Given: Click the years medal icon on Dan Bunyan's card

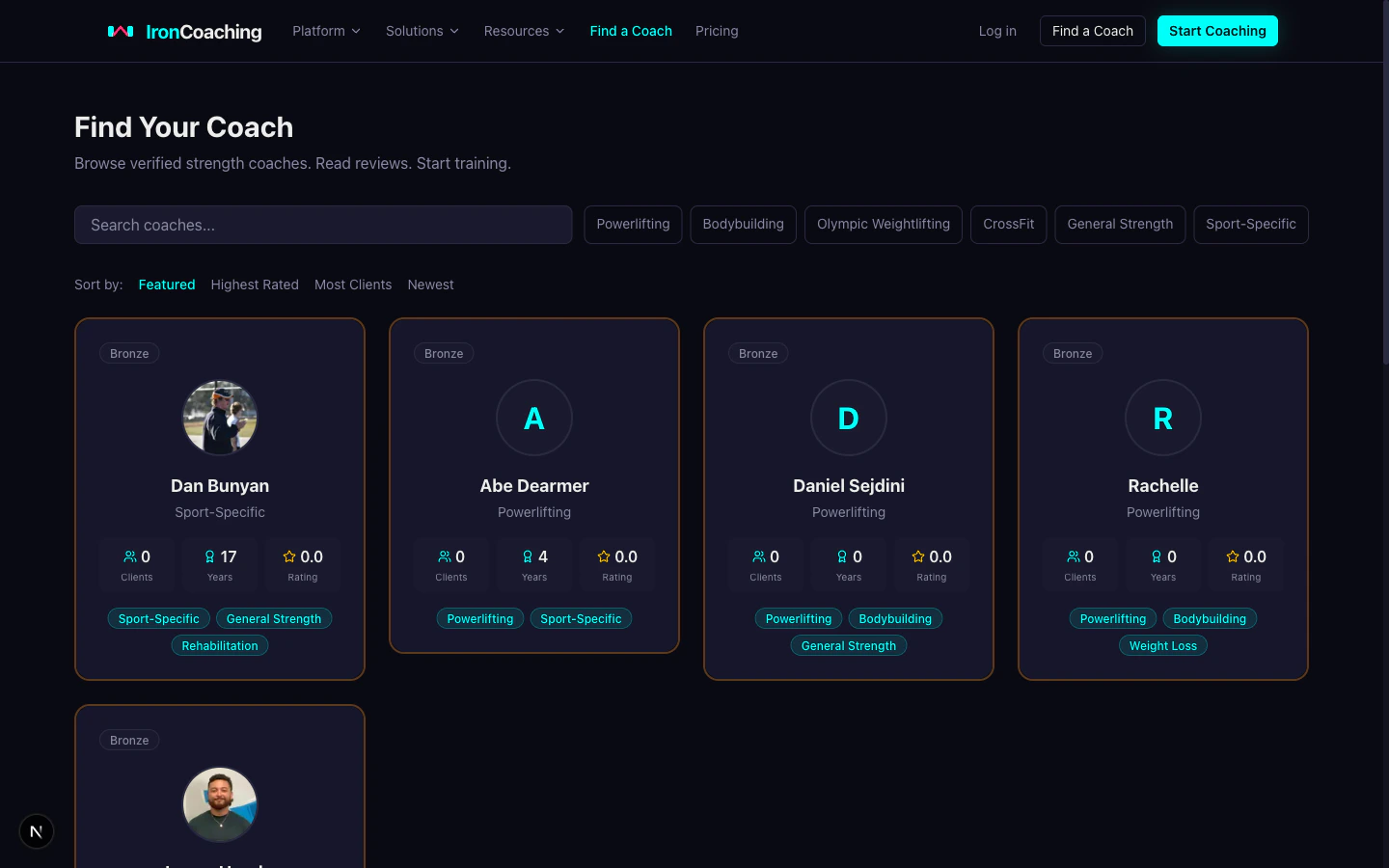Looking at the screenshot, I should click(x=209, y=556).
